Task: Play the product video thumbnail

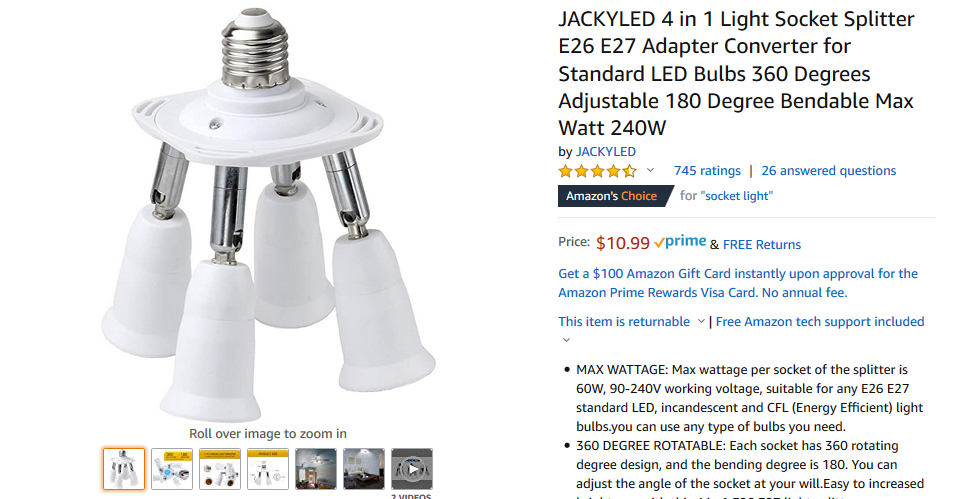Action: coord(412,469)
